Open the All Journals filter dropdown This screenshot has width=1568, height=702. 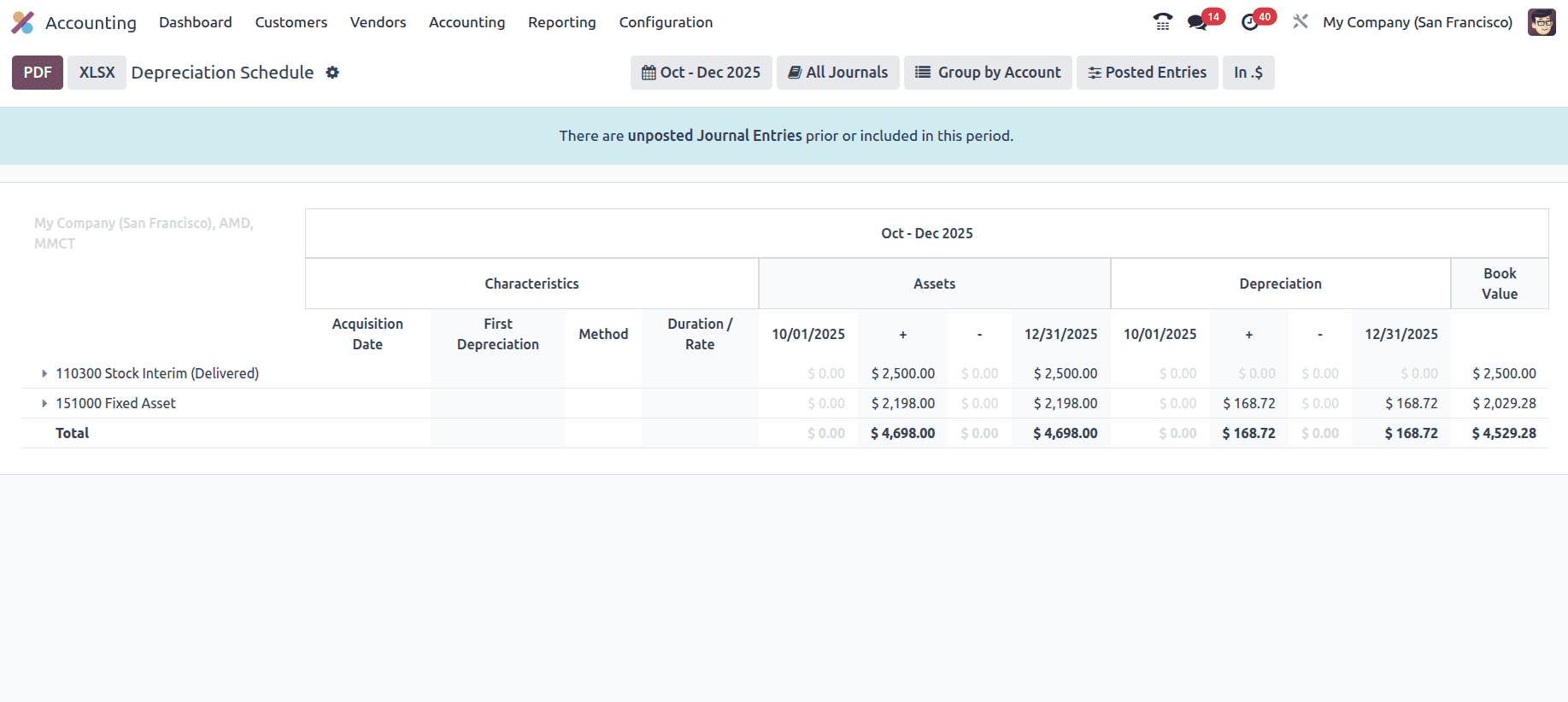point(838,73)
